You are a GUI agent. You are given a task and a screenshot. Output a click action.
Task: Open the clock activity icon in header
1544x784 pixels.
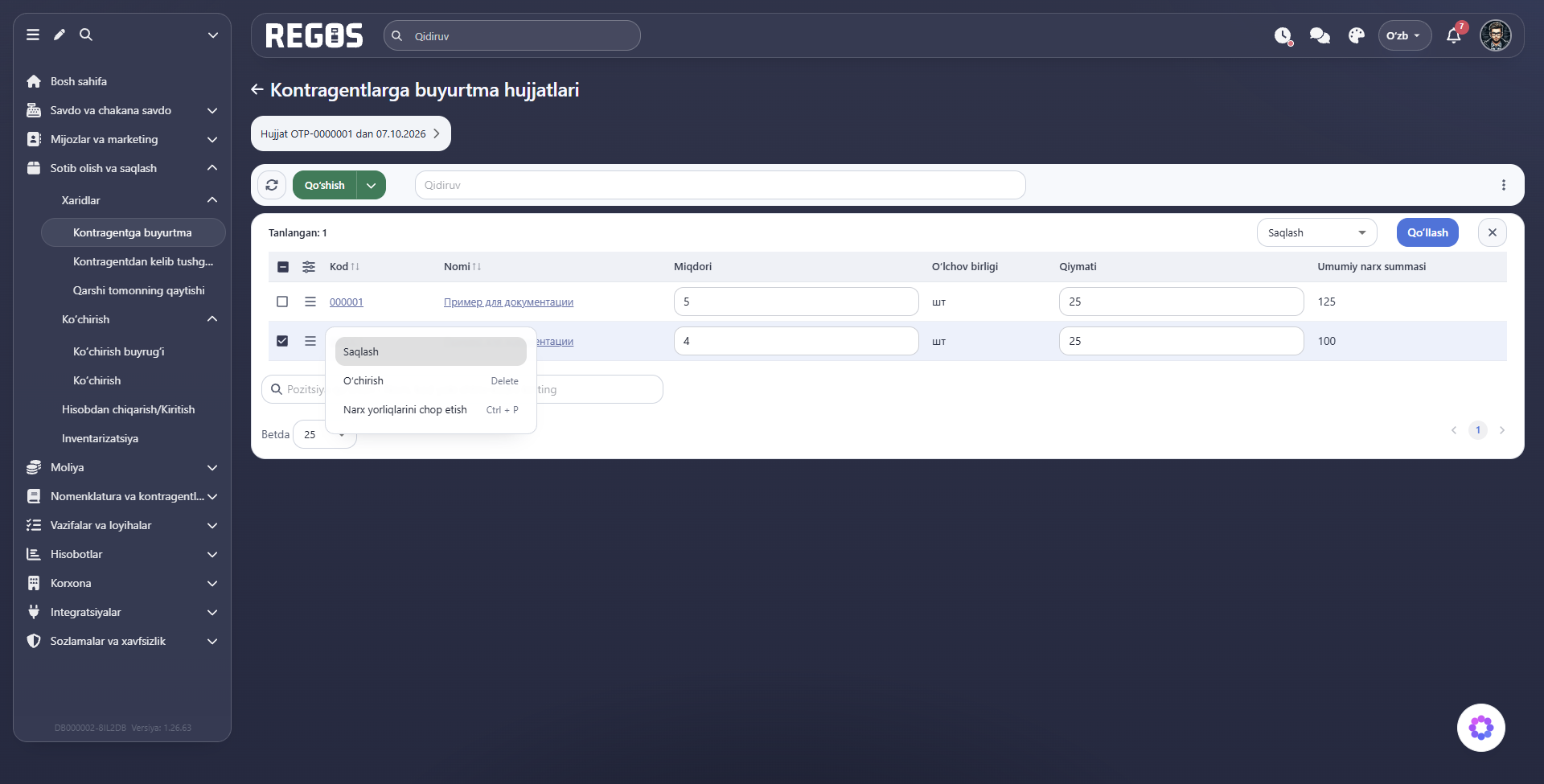(x=1283, y=35)
